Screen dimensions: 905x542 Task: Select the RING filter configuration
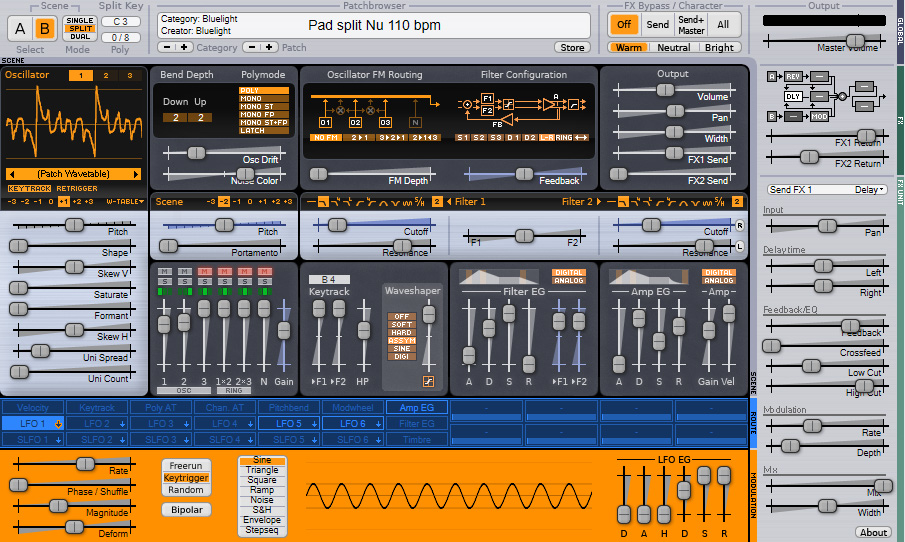click(564, 137)
